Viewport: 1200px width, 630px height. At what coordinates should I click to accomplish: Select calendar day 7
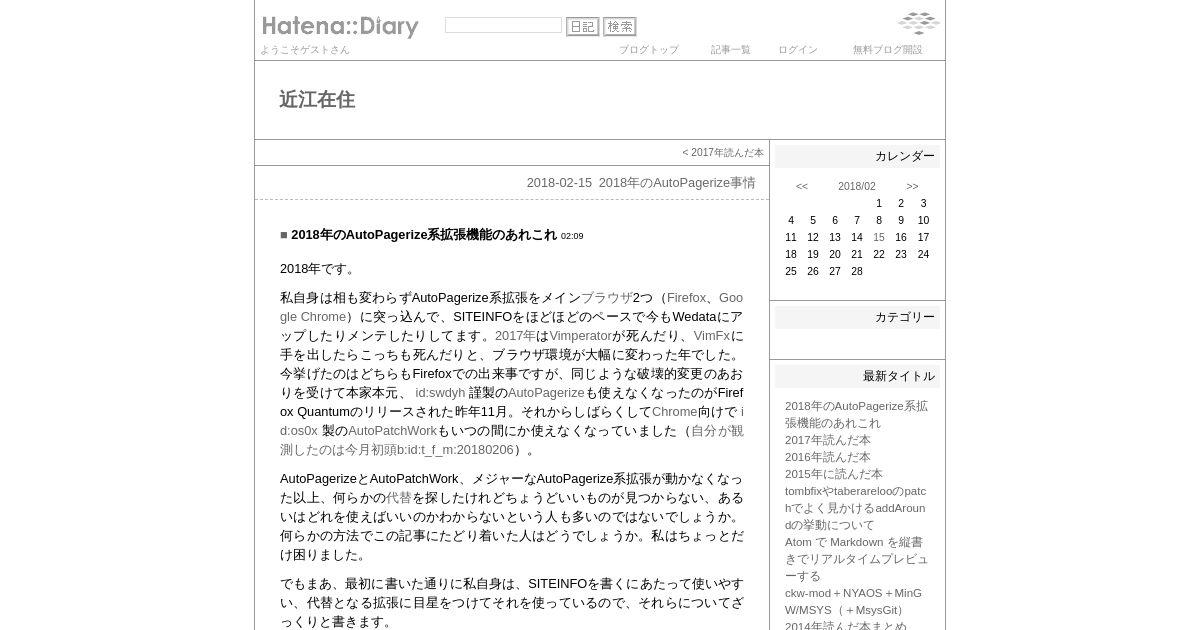857,220
